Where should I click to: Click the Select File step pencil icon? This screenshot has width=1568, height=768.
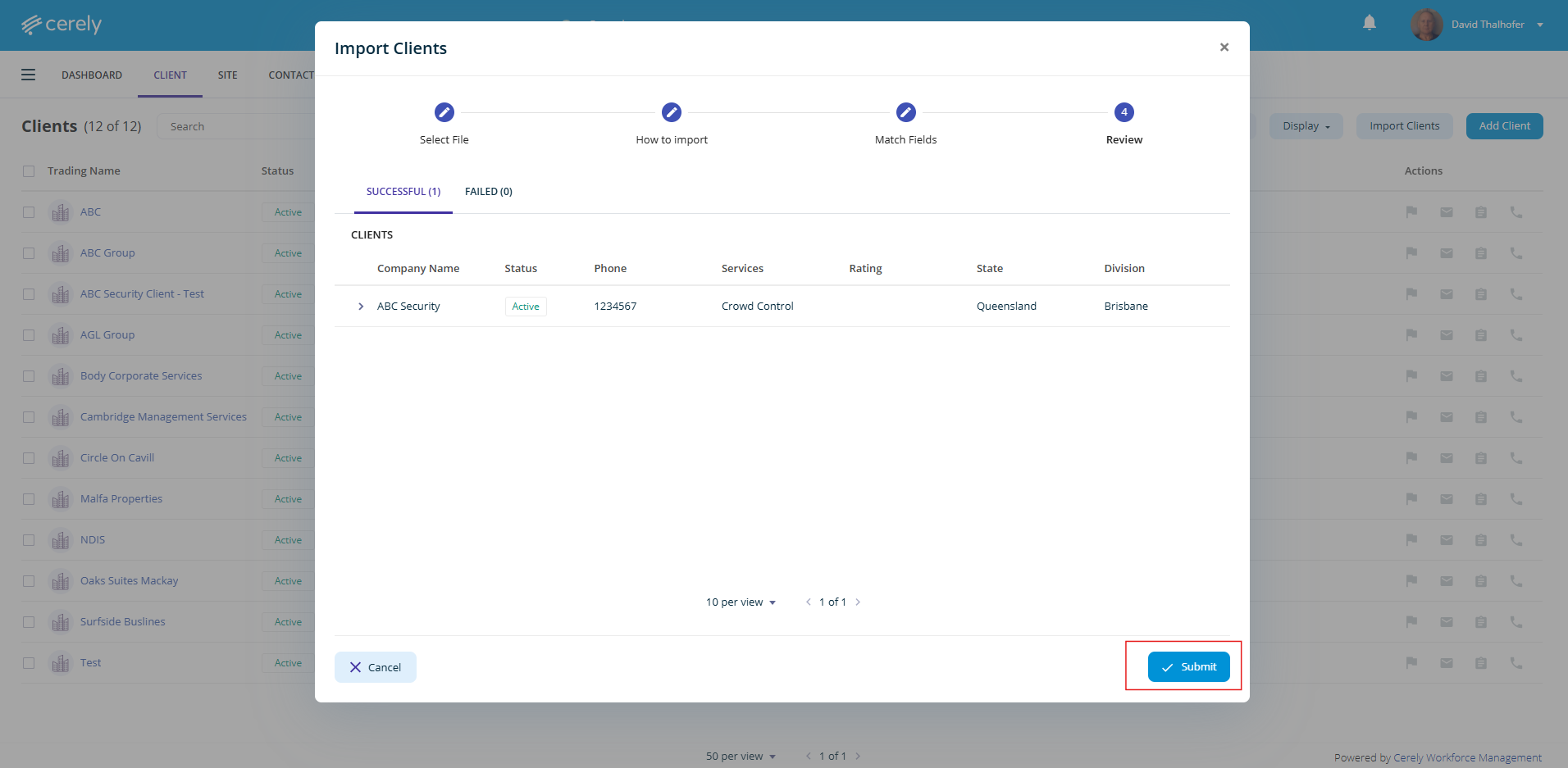point(444,112)
